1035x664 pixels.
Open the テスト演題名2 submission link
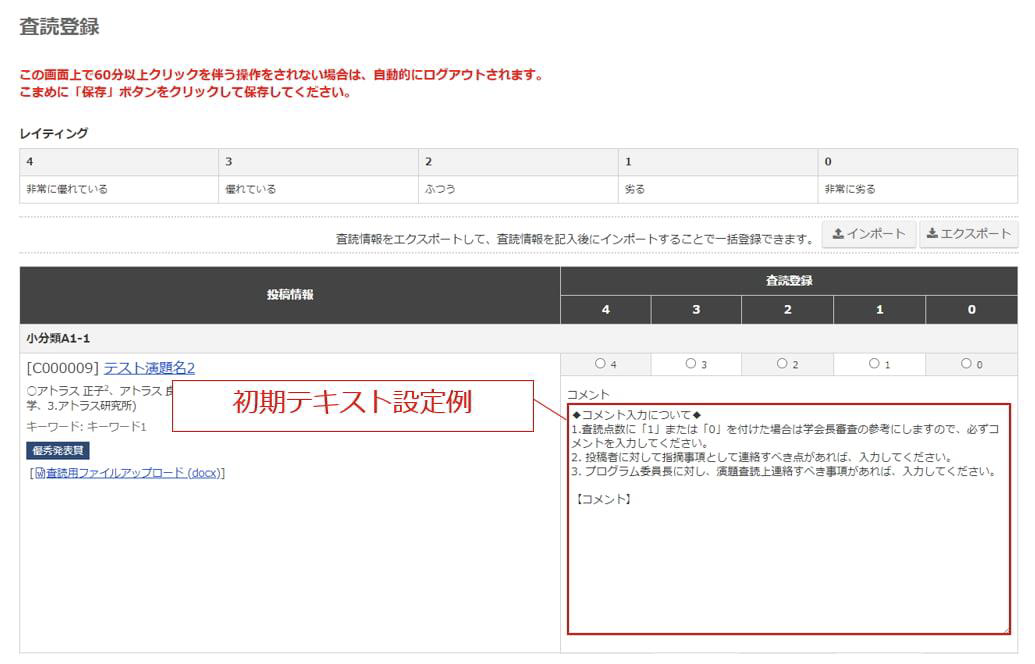tap(149, 368)
